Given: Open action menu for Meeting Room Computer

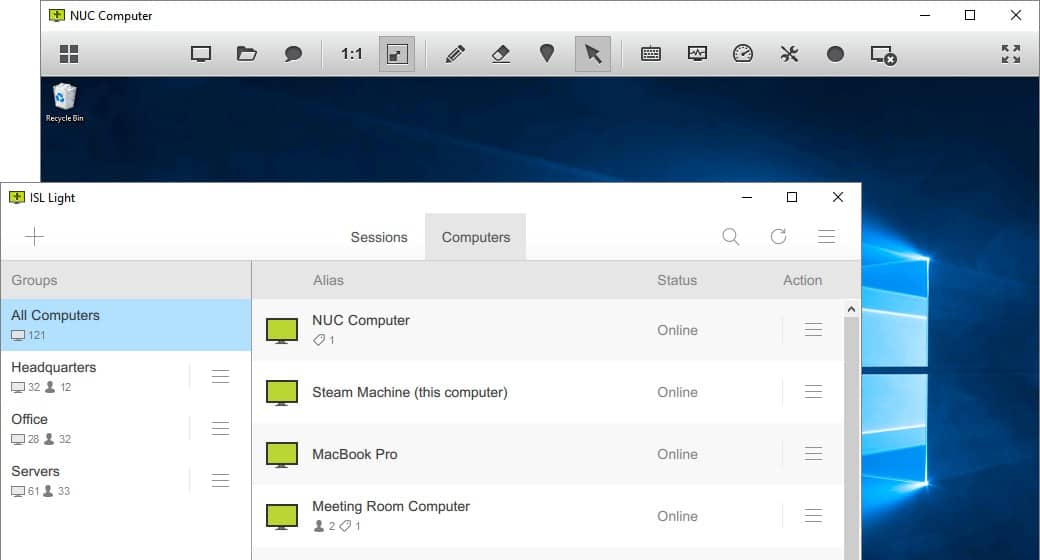Looking at the screenshot, I should pos(813,516).
